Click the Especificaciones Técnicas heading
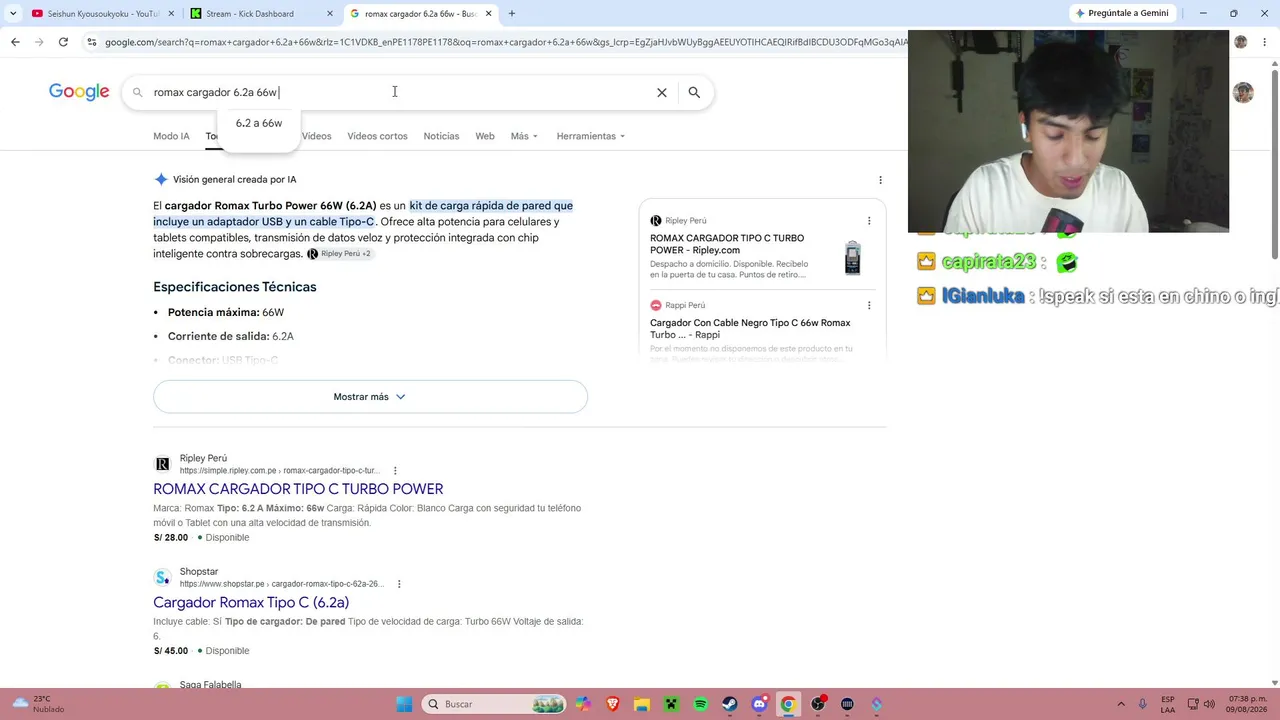Image resolution: width=1280 pixels, height=720 pixels. 235,287
